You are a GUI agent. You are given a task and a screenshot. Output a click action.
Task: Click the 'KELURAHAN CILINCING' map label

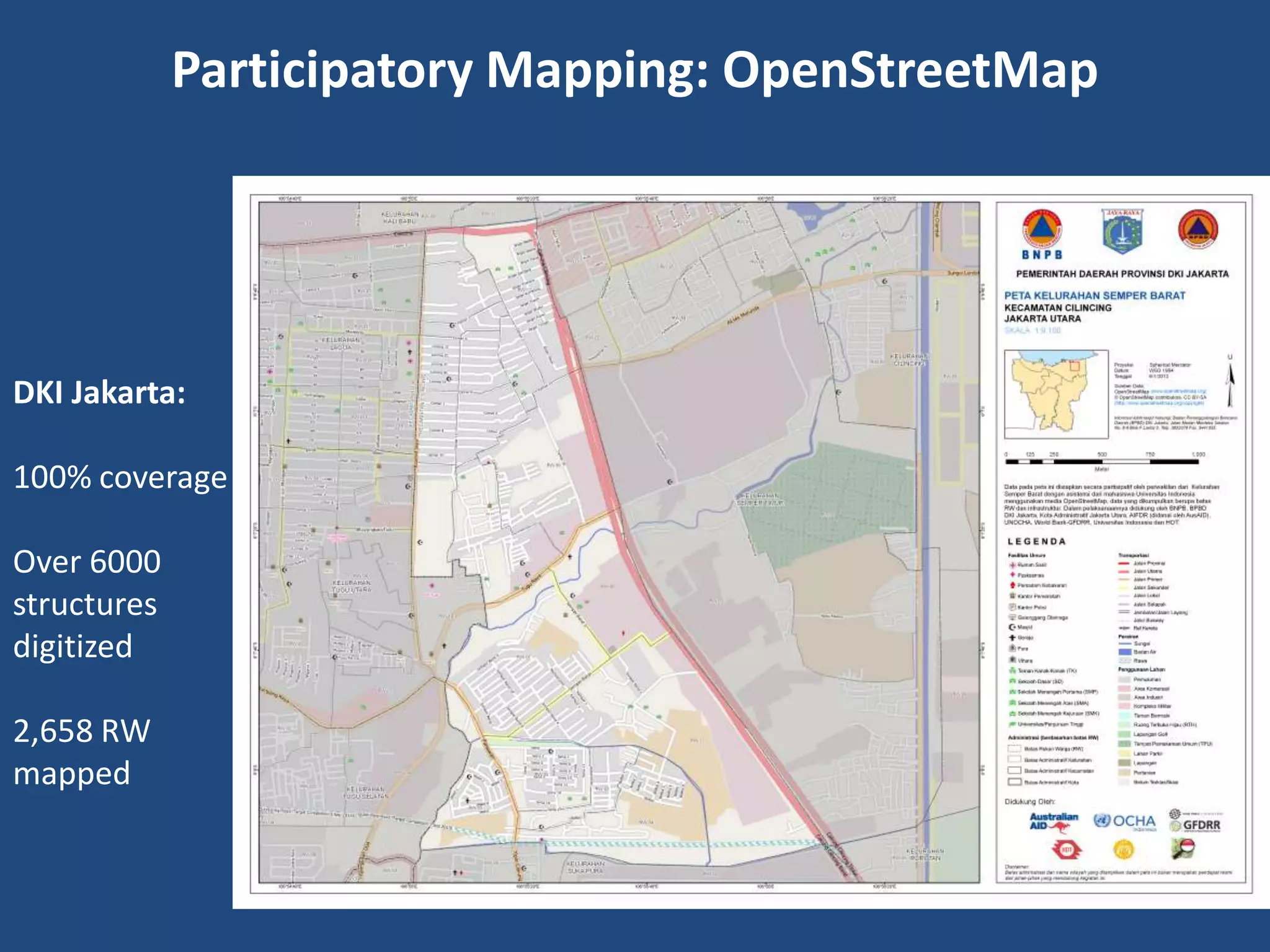coord(910,359)
